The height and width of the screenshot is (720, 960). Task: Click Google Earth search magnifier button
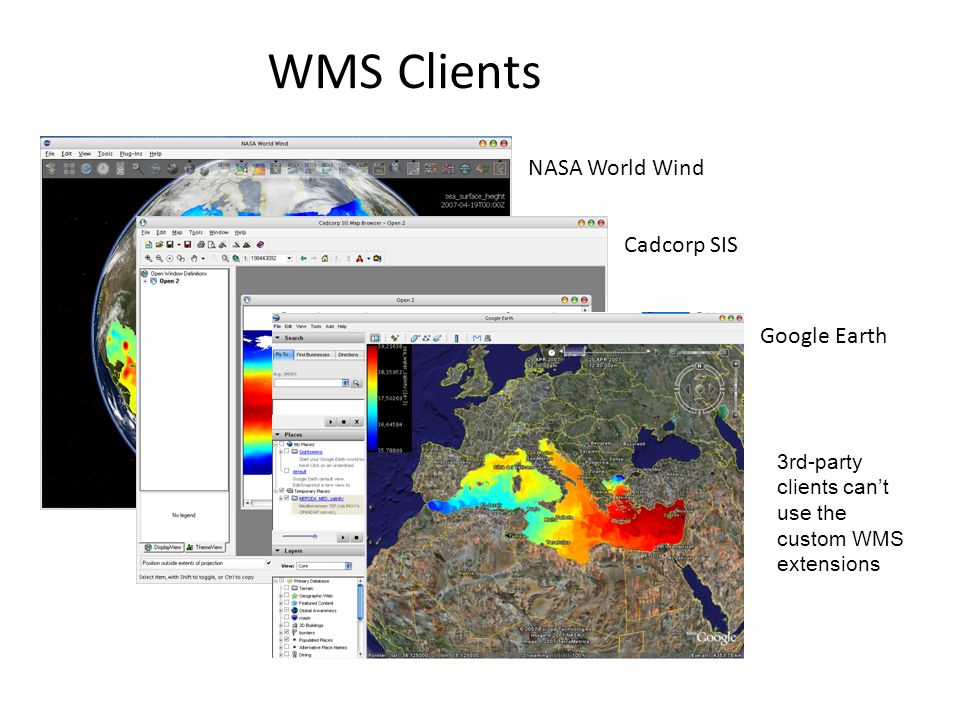[x=356, y=383]
